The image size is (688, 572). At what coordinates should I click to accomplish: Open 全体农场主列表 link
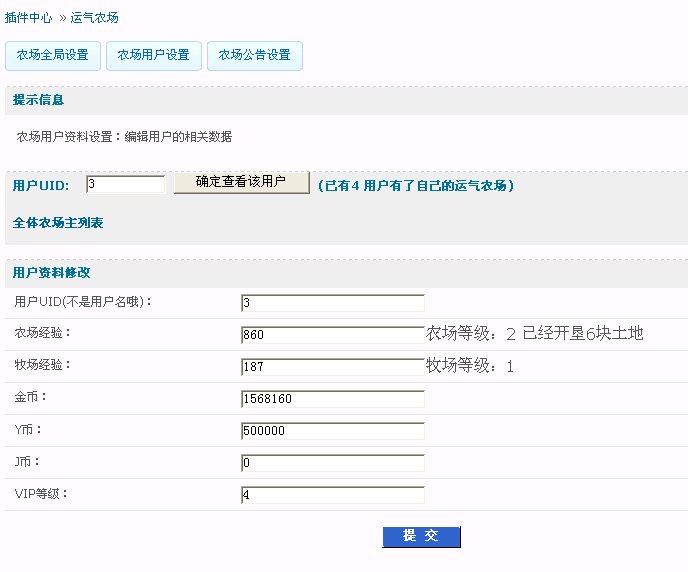(x=58, y=222)
